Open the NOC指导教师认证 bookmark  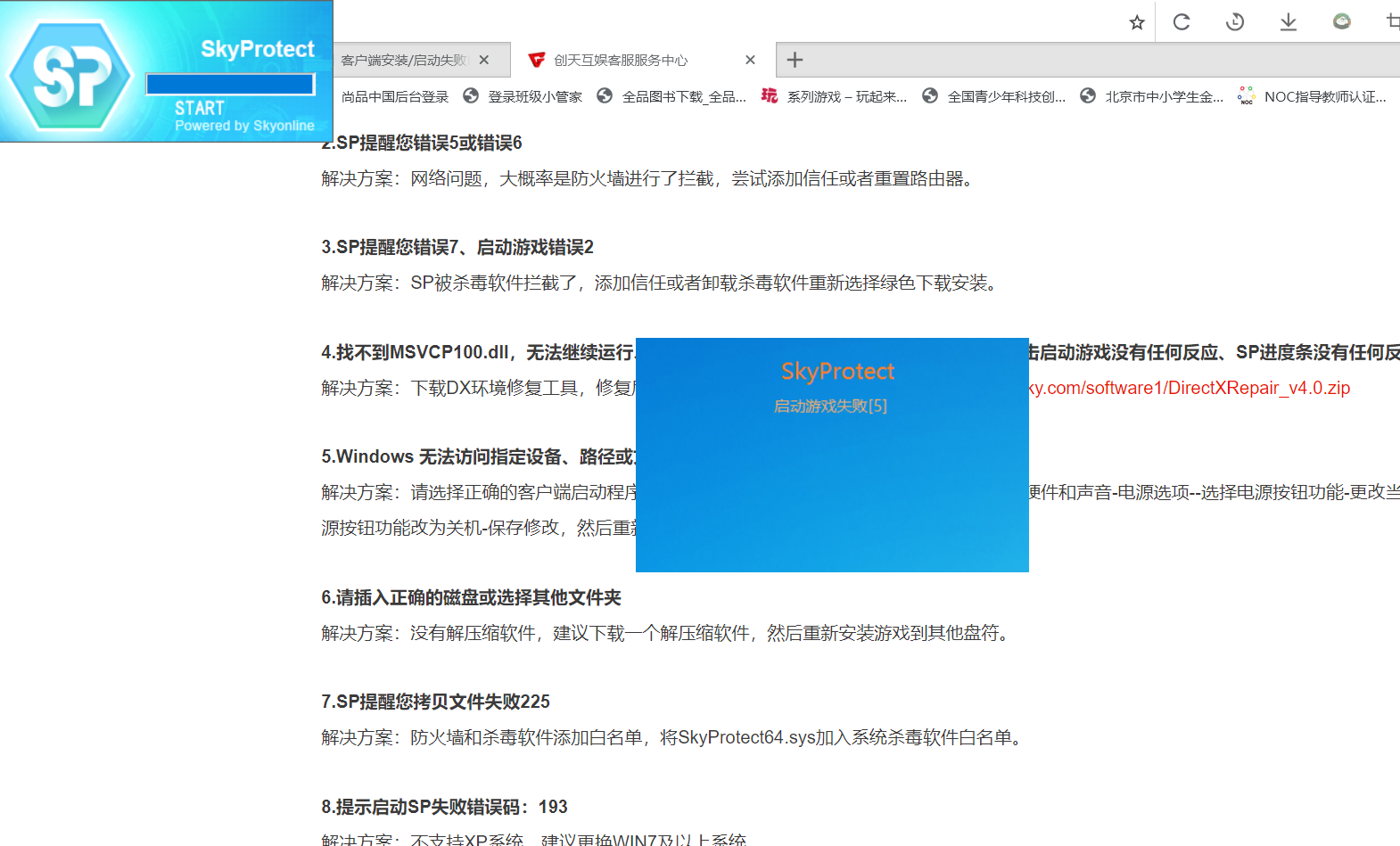[x=1312, y=96]
